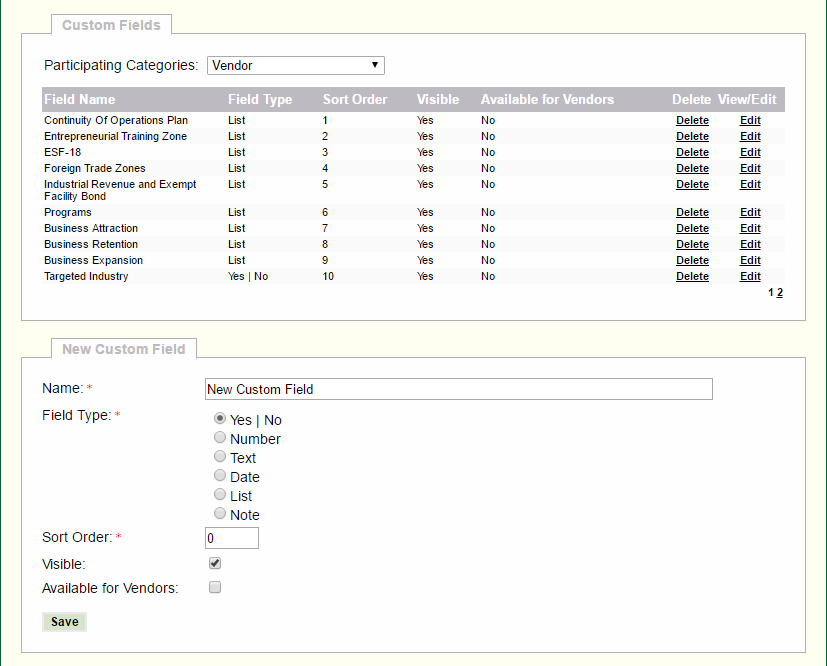Select the List field type radio

(x=220, y=495)
